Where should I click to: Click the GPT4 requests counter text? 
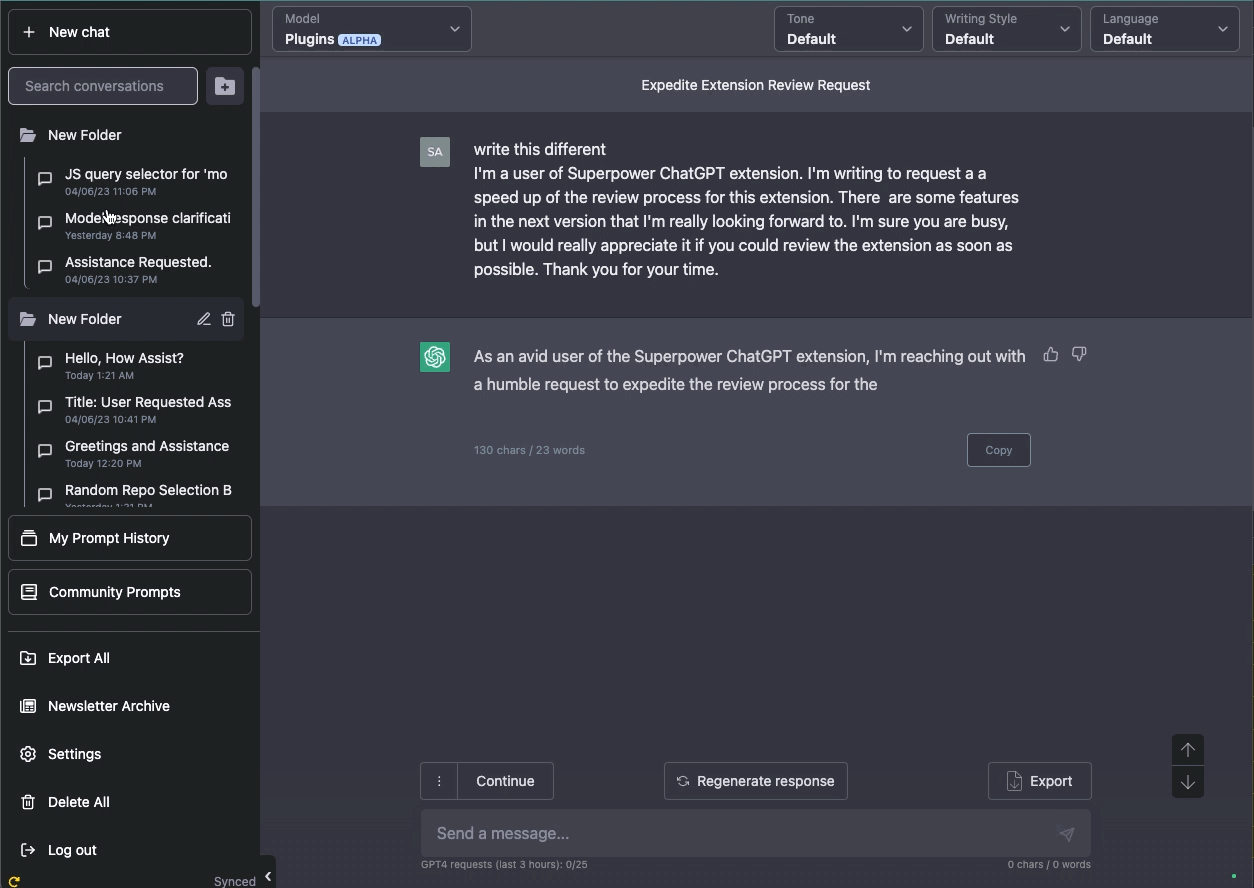pos(504,864)
